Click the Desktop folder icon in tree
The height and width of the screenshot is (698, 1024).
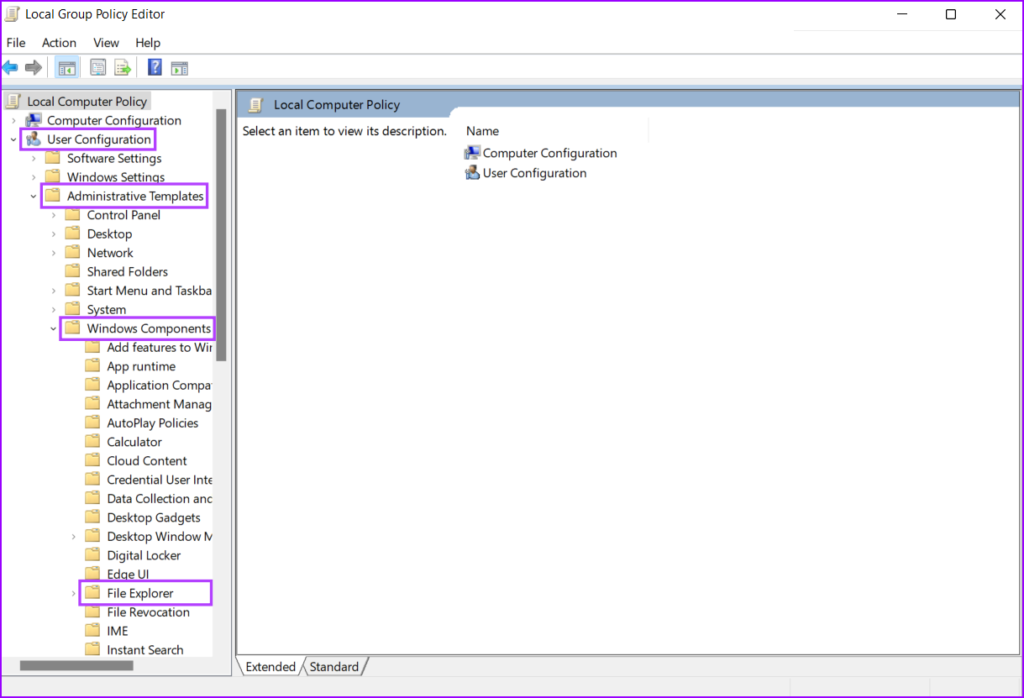pos(72,234)
